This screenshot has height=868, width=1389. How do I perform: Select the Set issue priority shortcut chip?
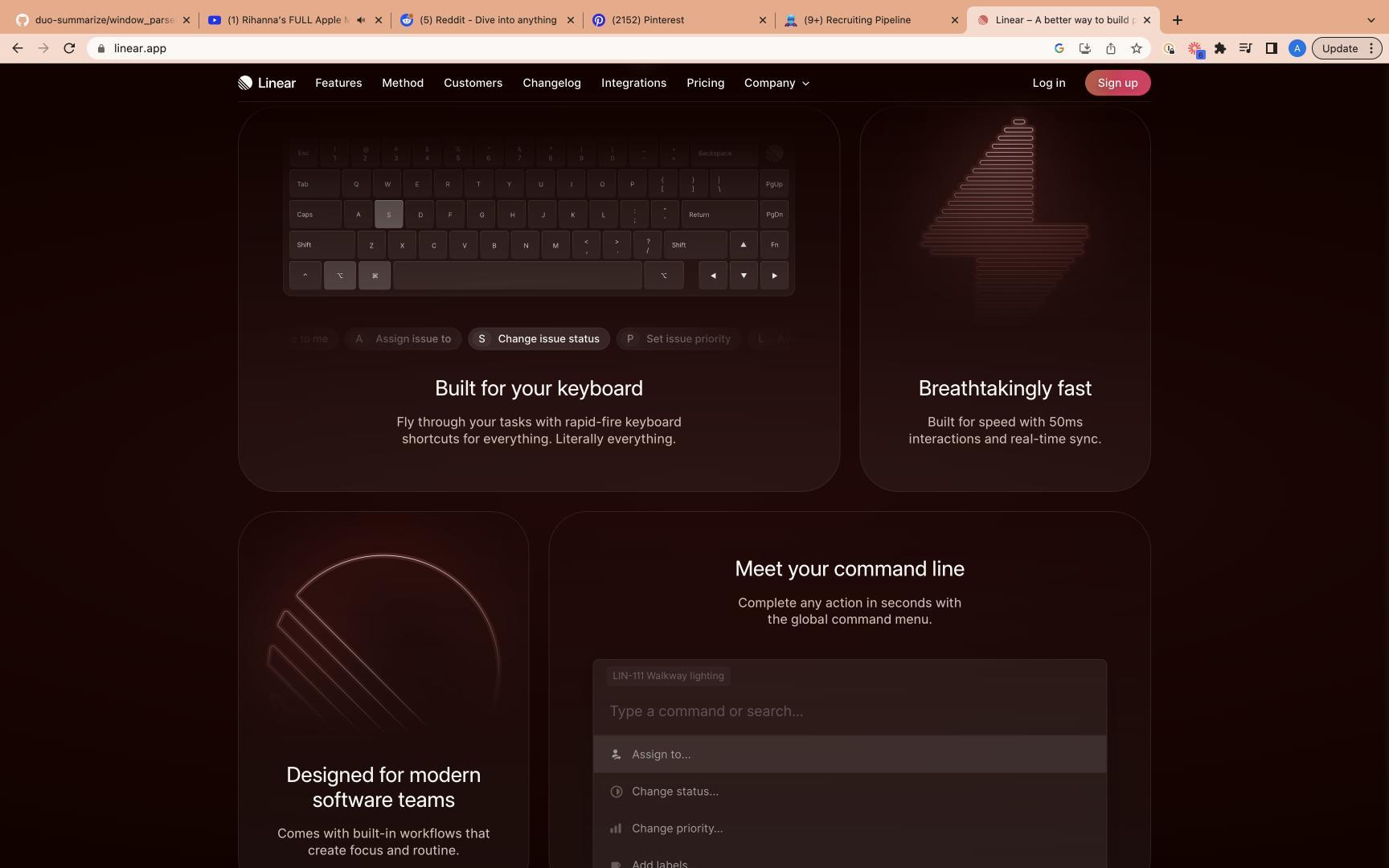pos(678,338)
